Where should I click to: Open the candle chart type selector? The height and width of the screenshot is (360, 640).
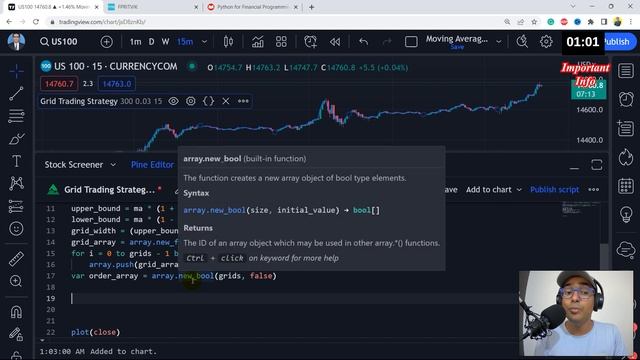click(228, 42)
